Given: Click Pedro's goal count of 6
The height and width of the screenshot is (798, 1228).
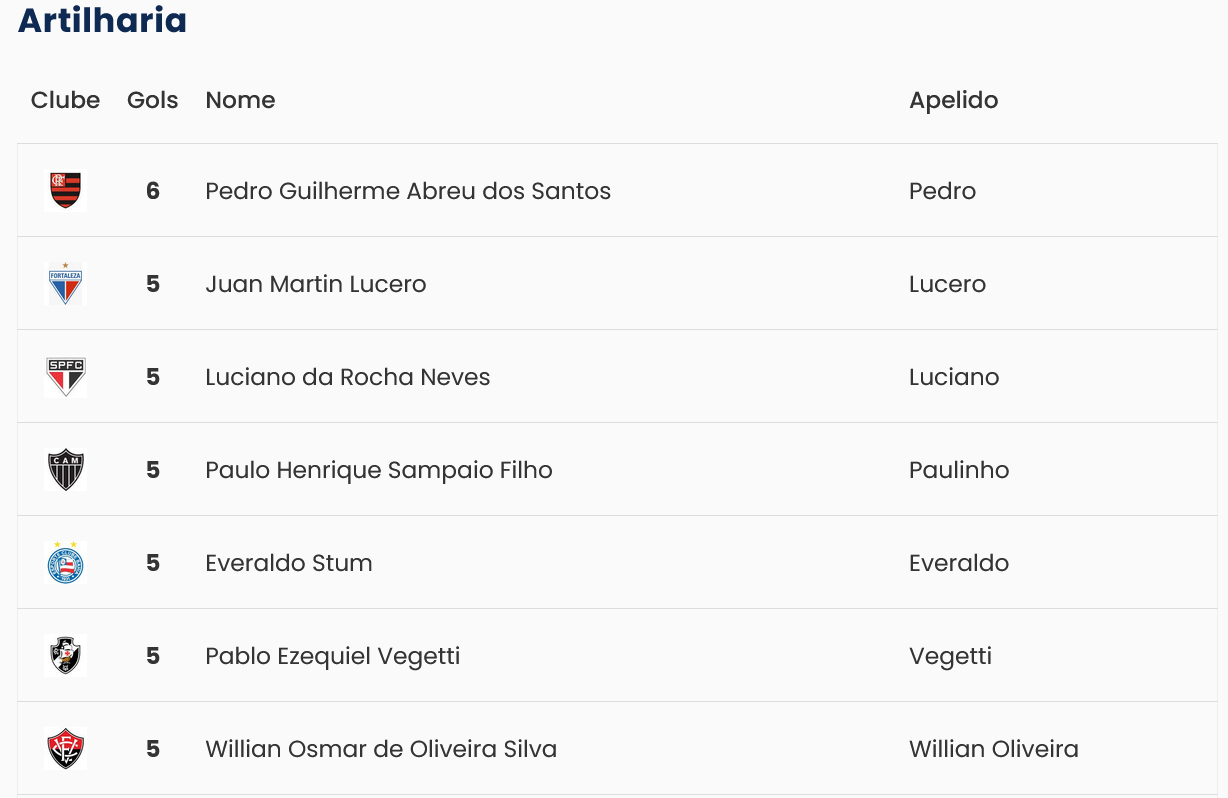Looking at the screenshot, I should tap(153, 191).
